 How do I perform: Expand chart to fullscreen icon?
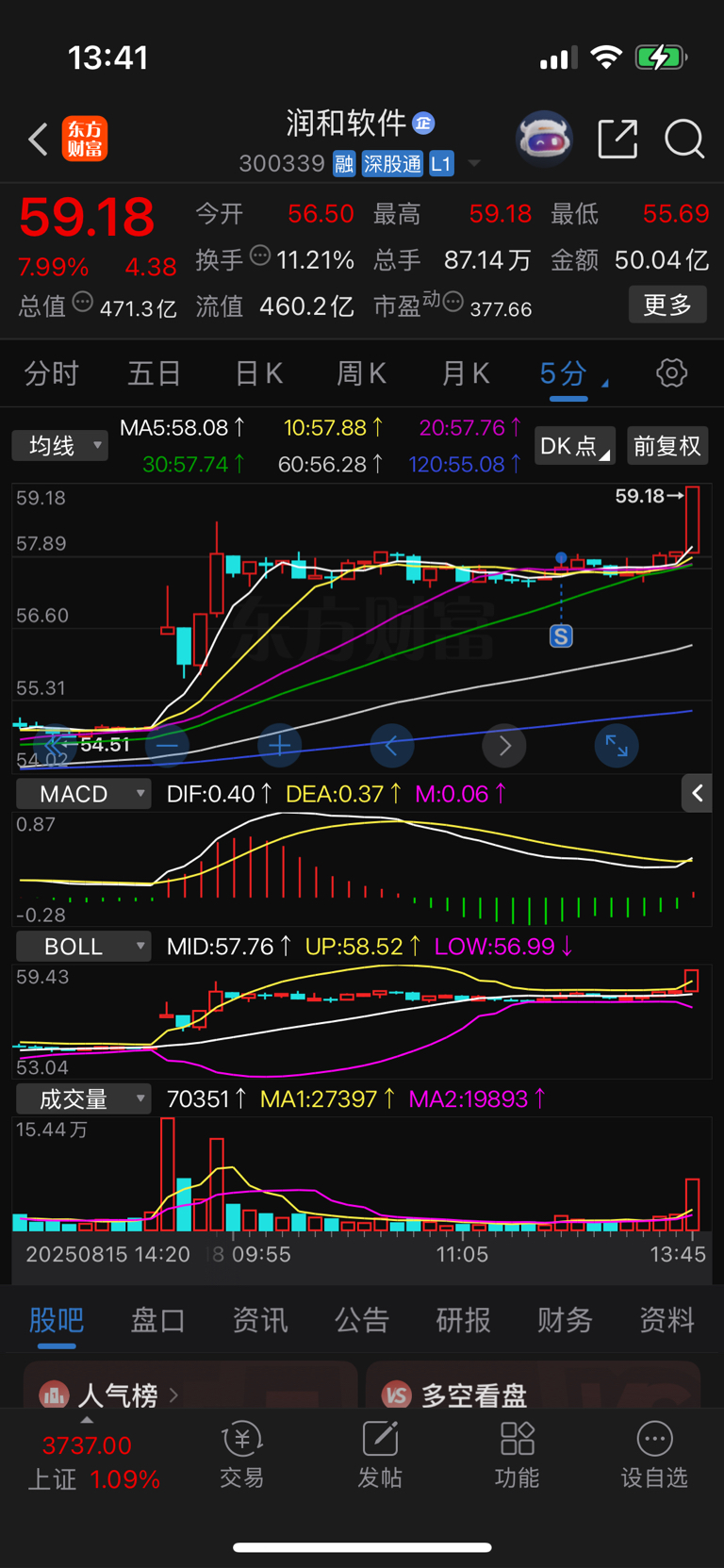tap(617, 746)
